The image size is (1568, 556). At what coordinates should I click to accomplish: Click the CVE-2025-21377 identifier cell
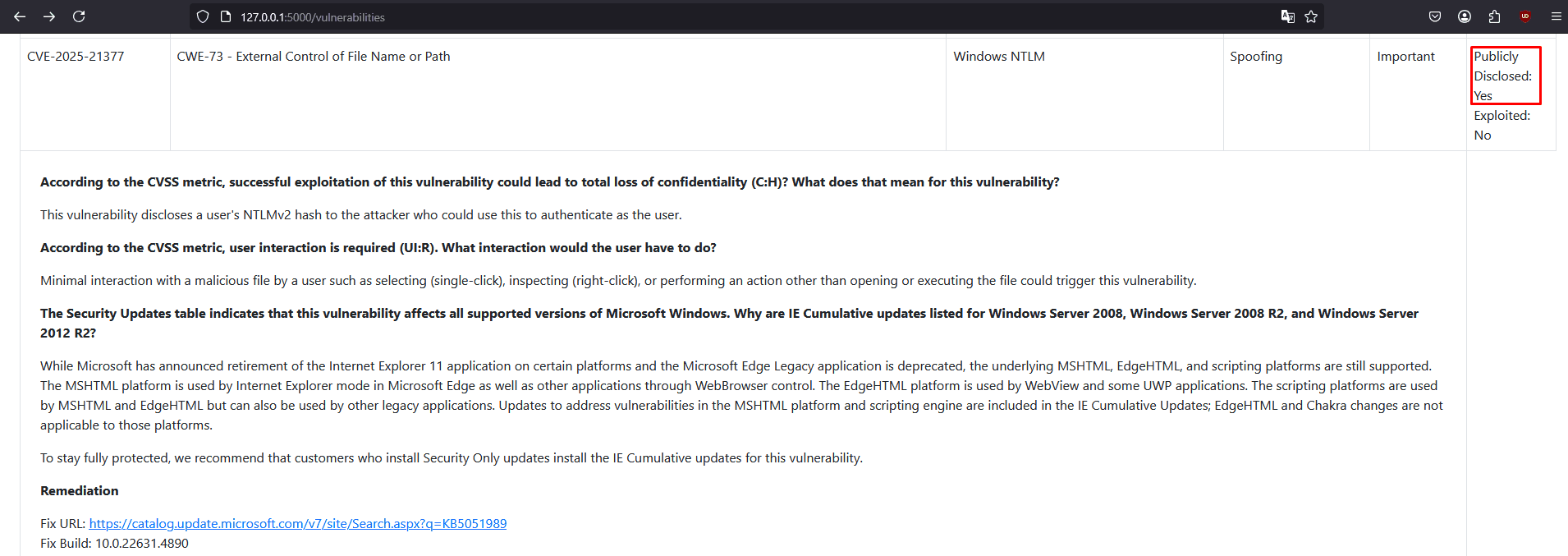coord(76,57)
